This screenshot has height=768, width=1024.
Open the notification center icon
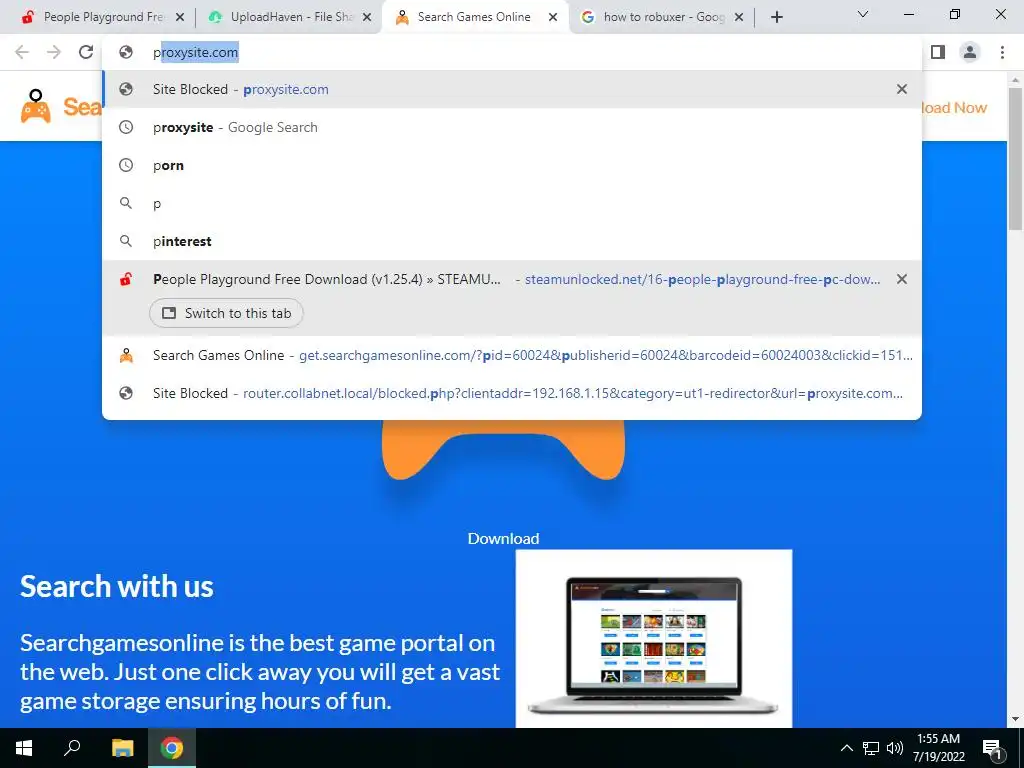pyautogui.click(x=993, y=748)
